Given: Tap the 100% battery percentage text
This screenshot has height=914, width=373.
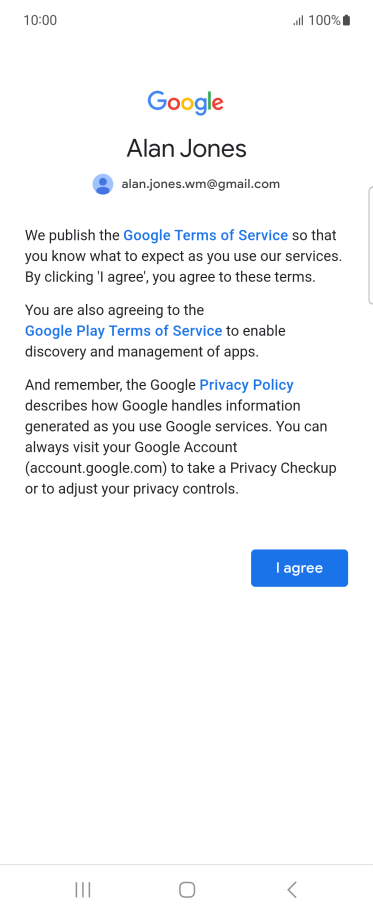Looking at the screenshot, I should pyautogui.click(x=325, y=20).
